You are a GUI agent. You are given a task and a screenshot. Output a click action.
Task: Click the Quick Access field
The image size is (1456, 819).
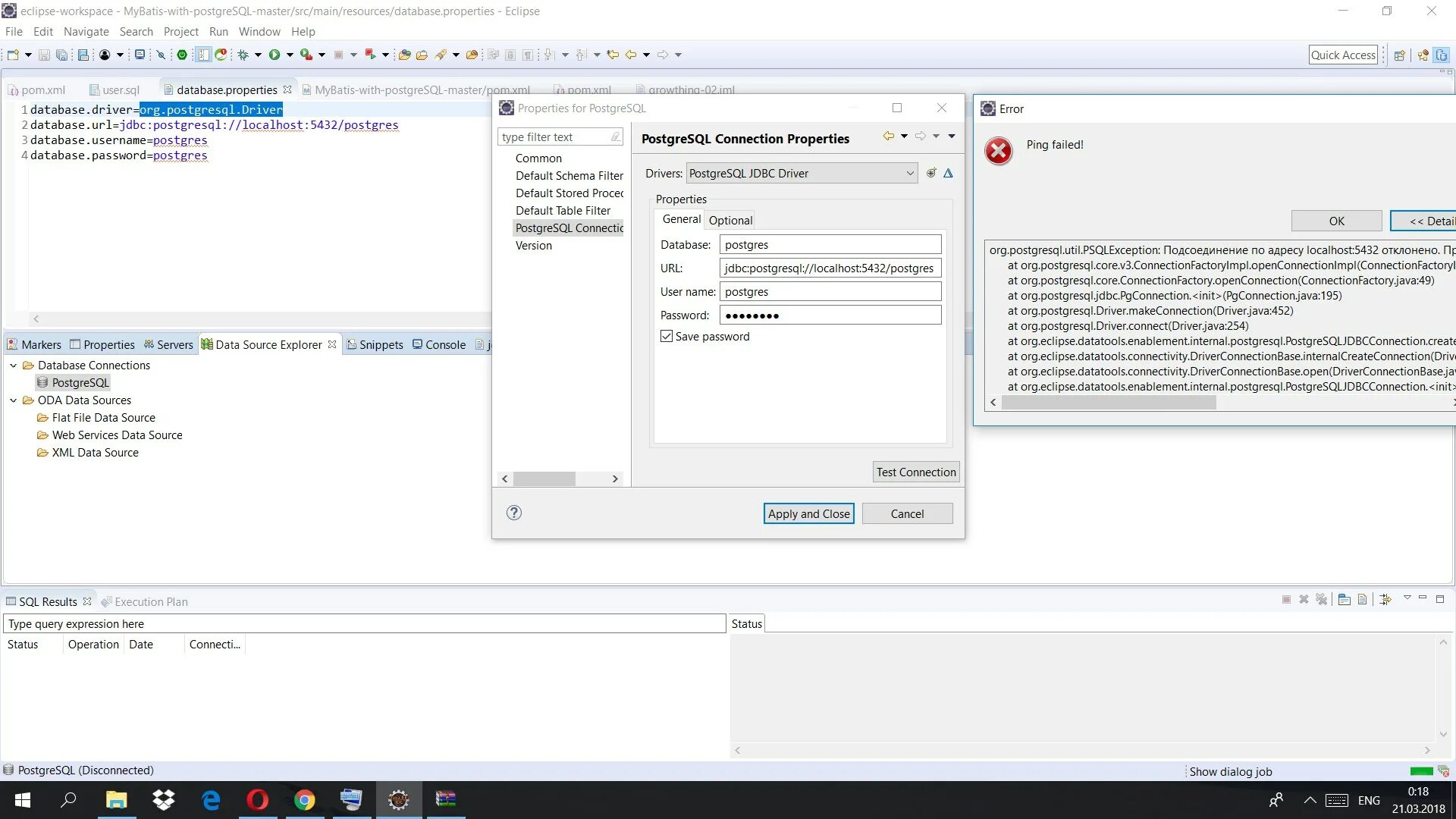pos(1343,55)
